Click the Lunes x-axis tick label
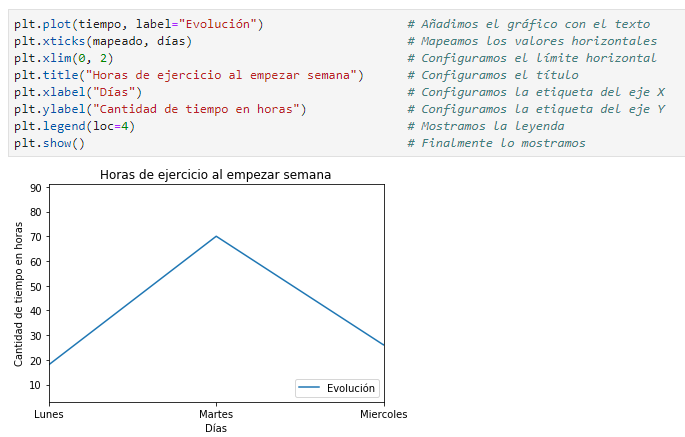 [48, 414]
